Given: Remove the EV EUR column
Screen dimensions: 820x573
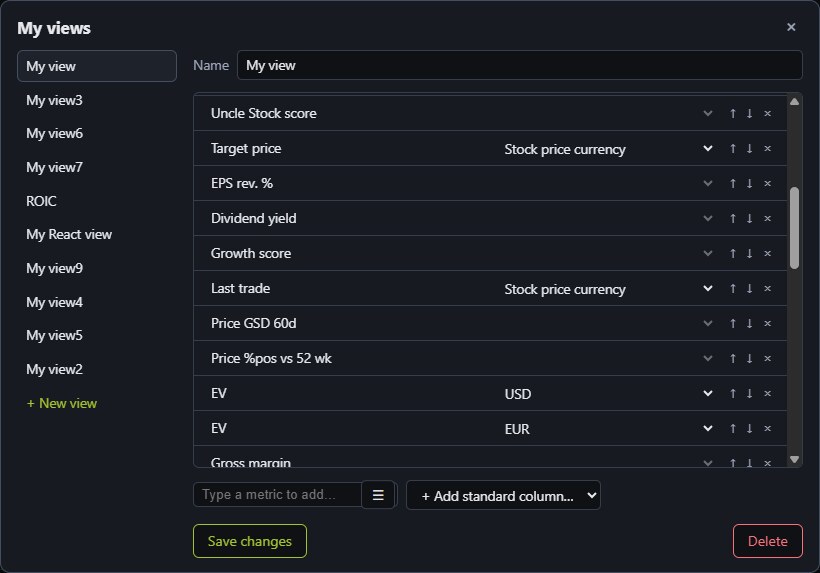Looking at the screenshot, I should pos(768,429).
